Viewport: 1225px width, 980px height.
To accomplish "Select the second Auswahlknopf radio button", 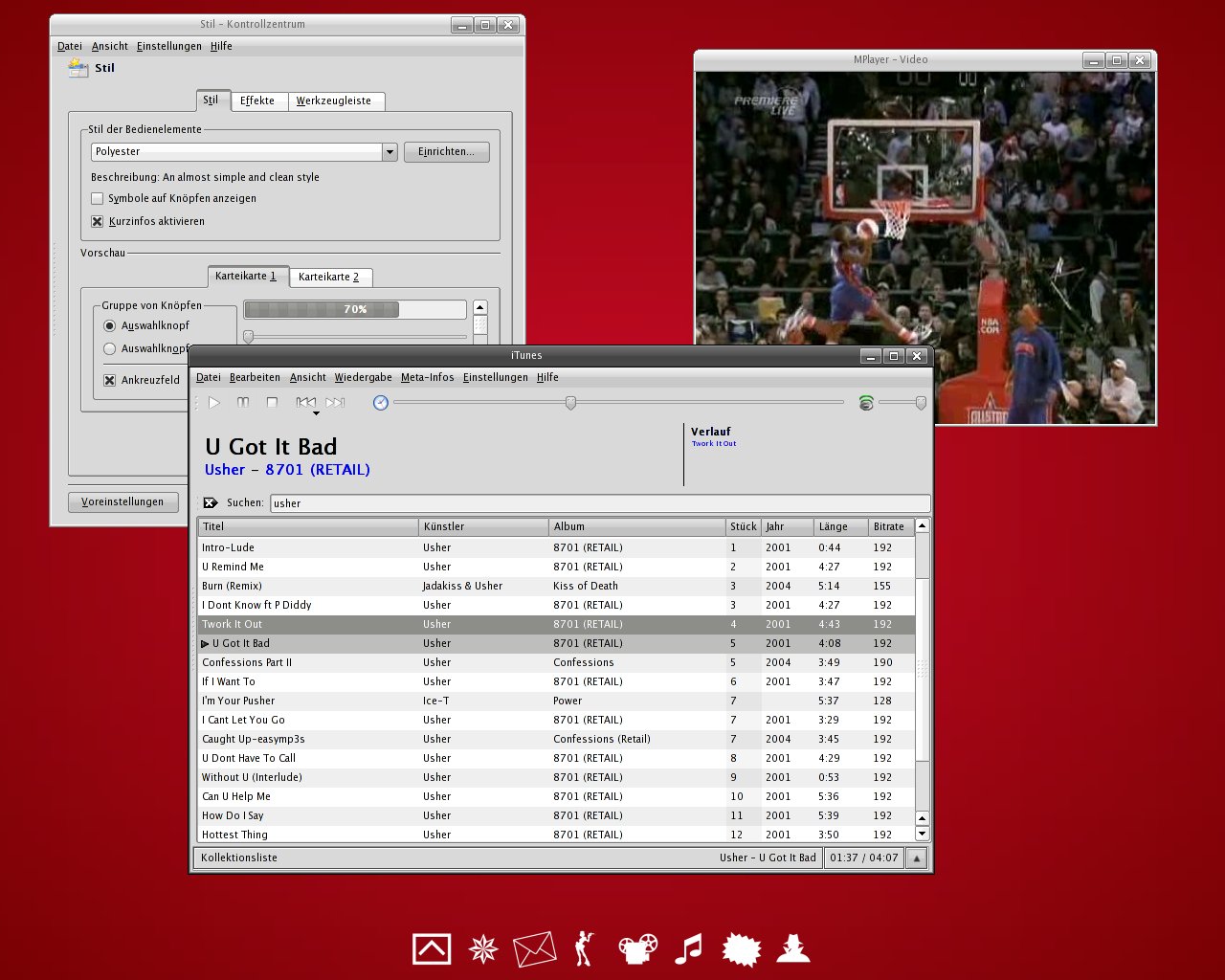I will (109, 348).
